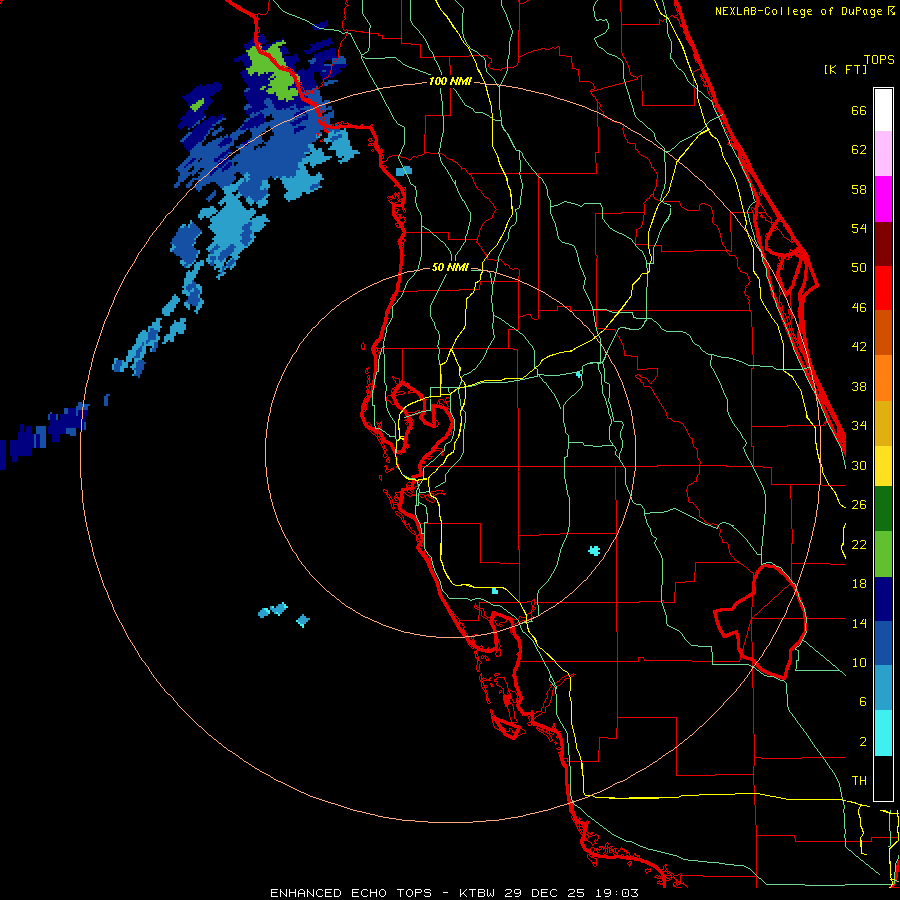Click the legend value 54
This screenshot has height=900, width=900.
point(859,228)
